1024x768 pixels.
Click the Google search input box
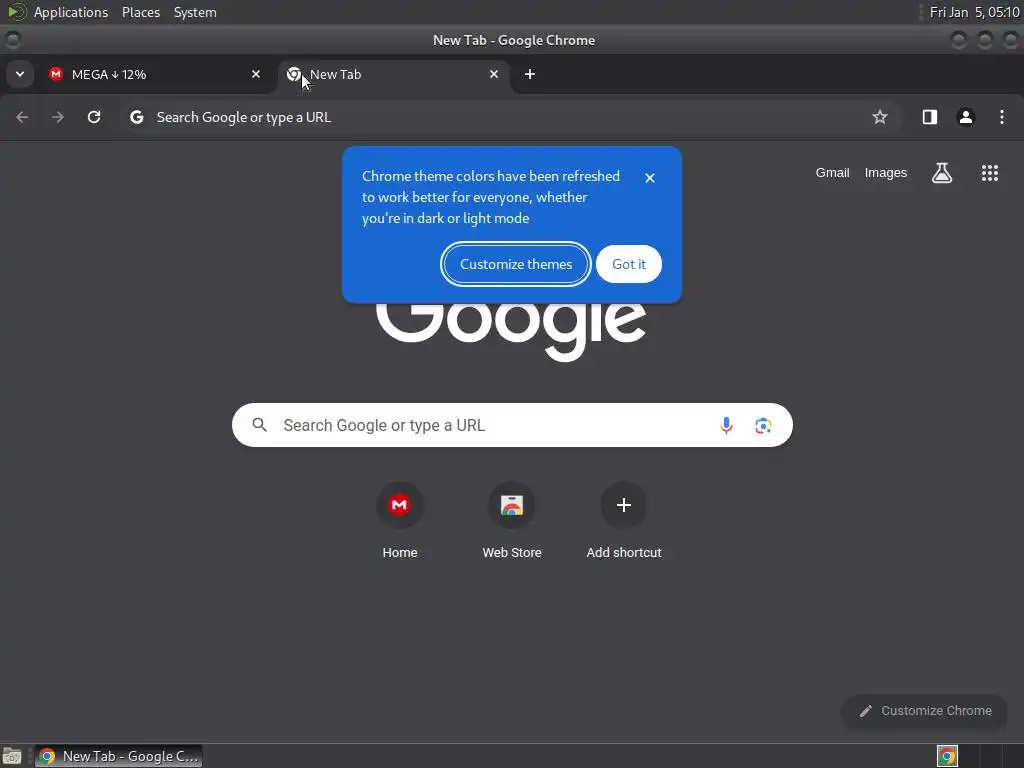click(512, 425)
